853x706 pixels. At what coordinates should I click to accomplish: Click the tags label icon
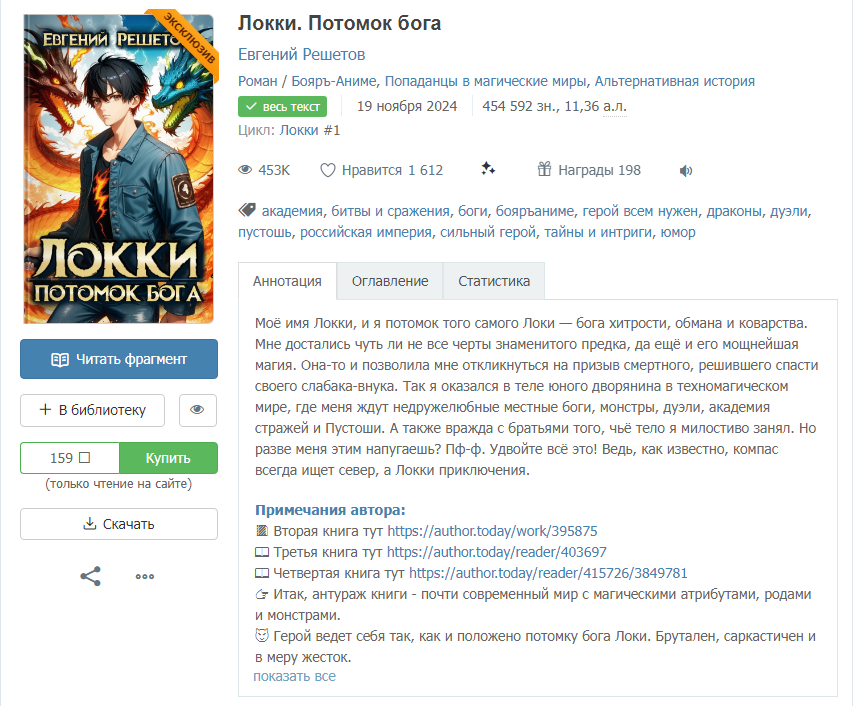click(246, 211)
